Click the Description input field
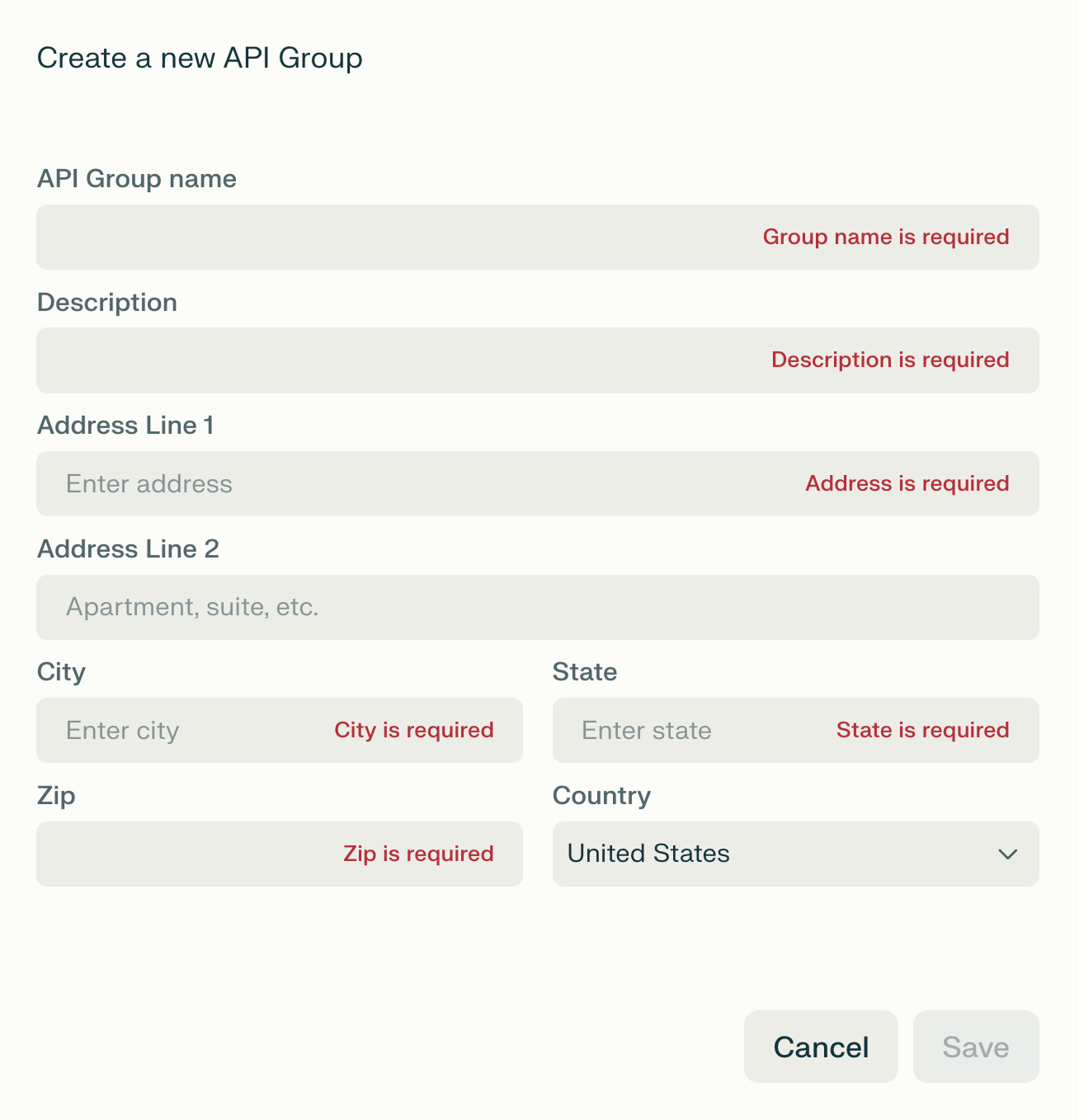The height and width of the screenshot is (1120, 1079). 330,360
